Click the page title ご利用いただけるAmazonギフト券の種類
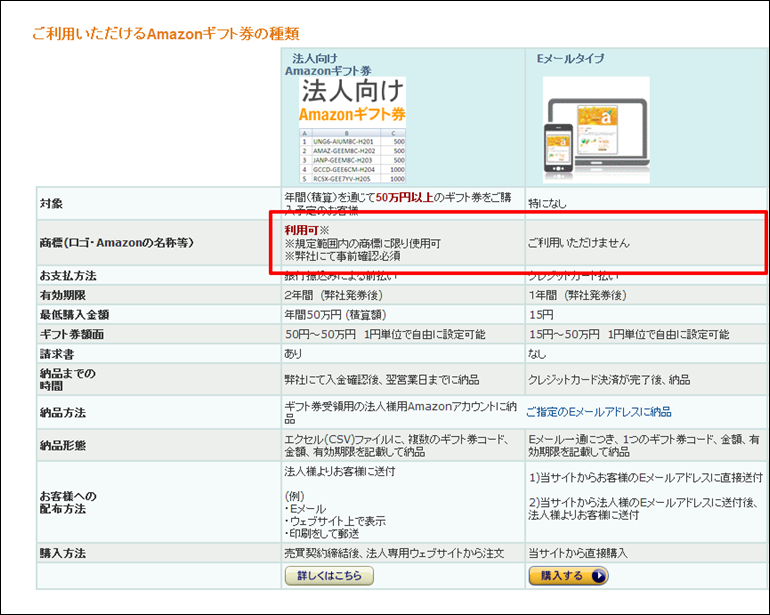This screenshot has height=615, width=770. click(x=165, y=33)
